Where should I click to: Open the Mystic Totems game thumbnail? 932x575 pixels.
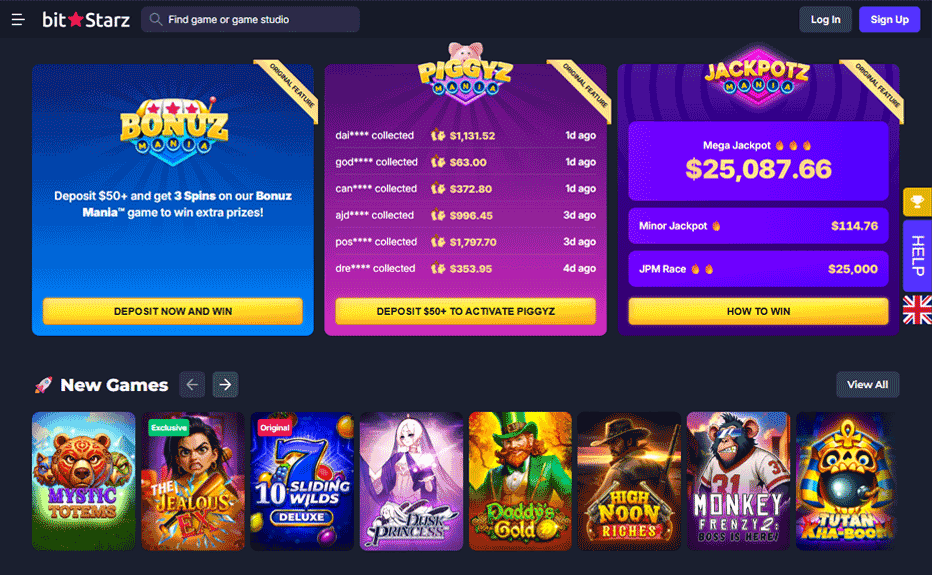tap(83, 481)
